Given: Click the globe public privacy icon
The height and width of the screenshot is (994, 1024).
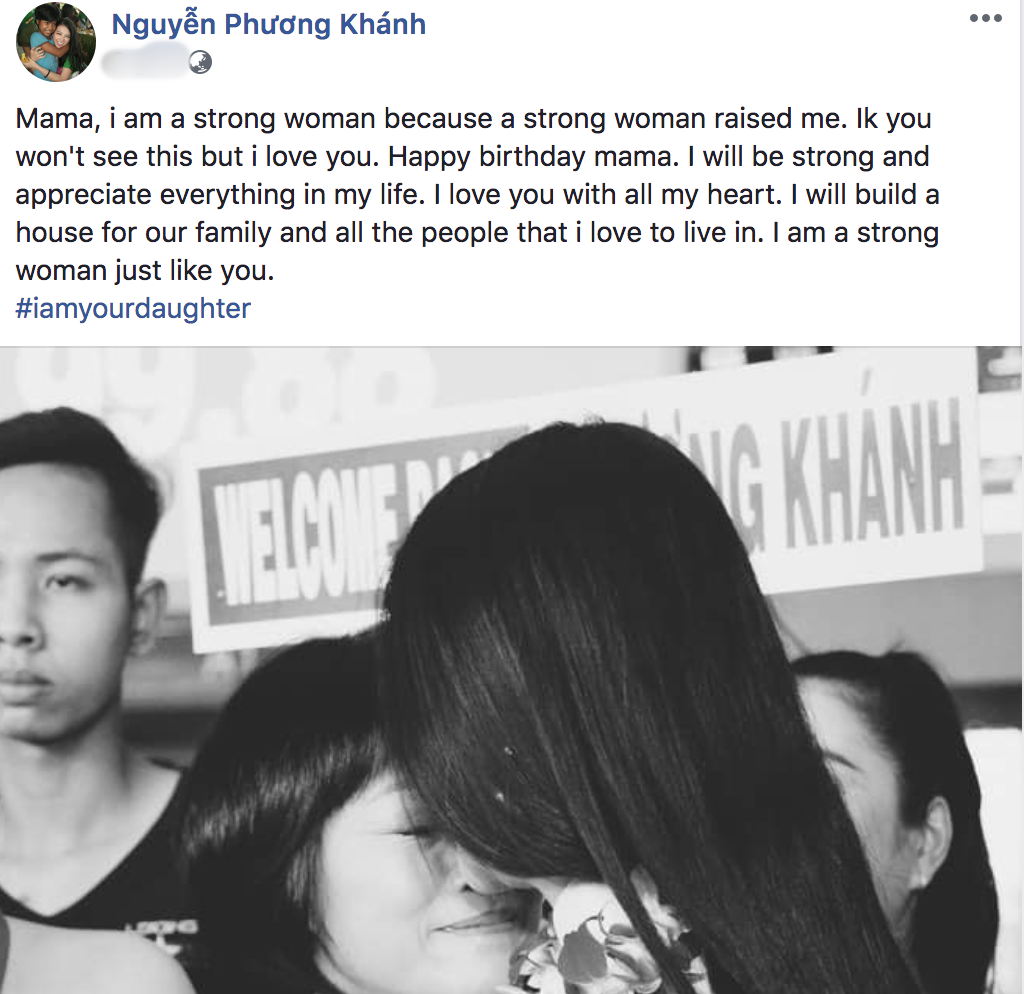Looking at the screenshot, I should pyautogui.click(x=200, y=63).
